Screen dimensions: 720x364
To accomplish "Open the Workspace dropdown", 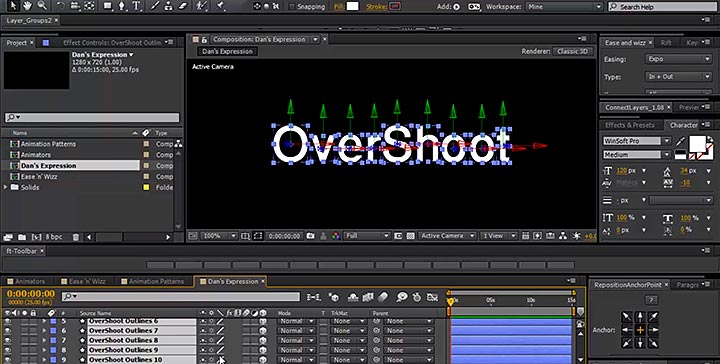I will click(564, 6).
